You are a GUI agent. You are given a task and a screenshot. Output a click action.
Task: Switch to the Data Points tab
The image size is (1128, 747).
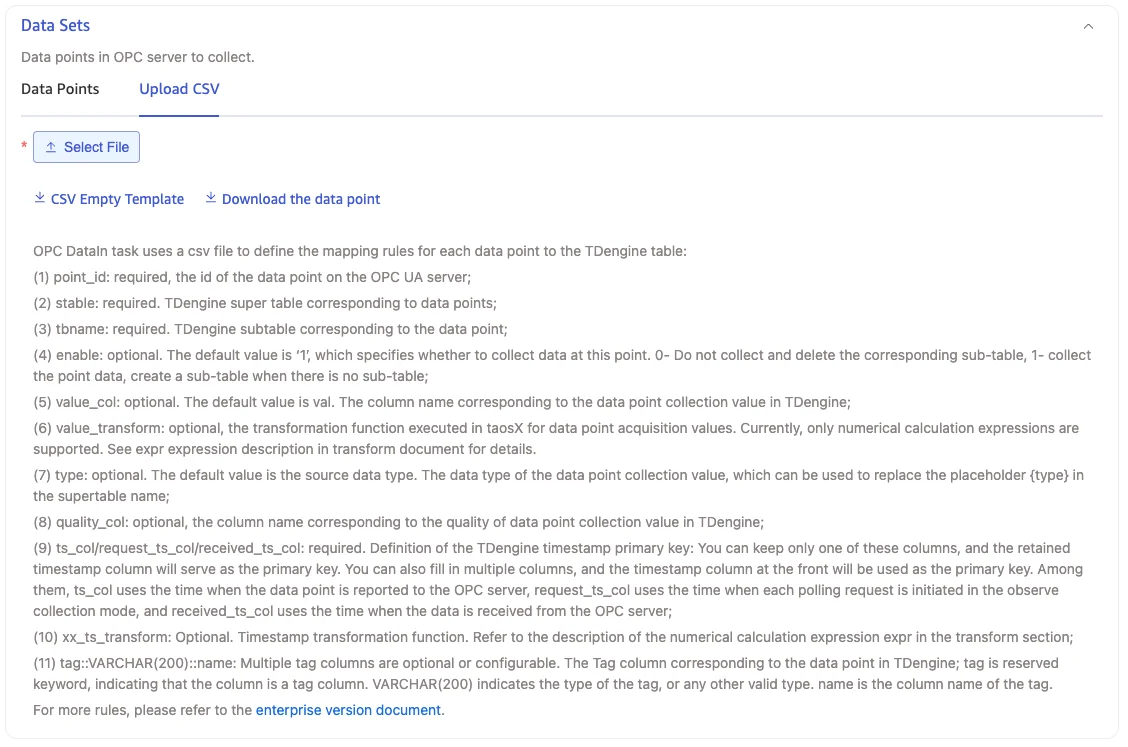pos(60,89)
